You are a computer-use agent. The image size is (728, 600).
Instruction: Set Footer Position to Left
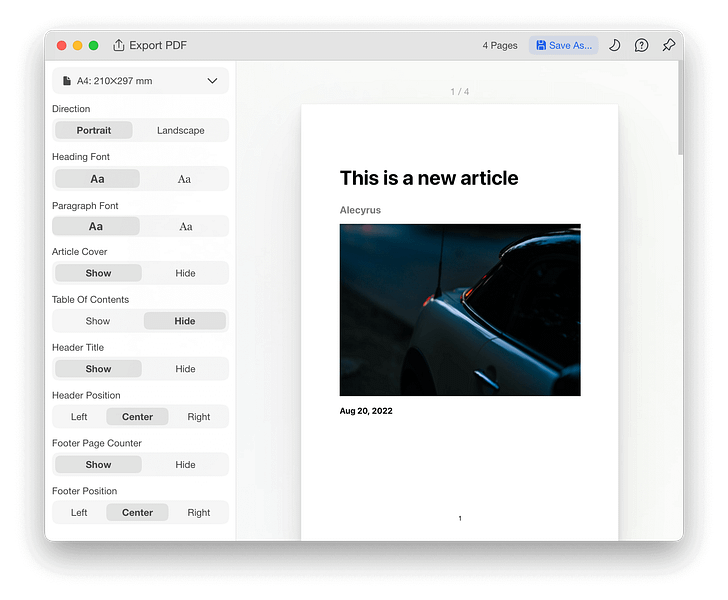[x=79, y=512]
